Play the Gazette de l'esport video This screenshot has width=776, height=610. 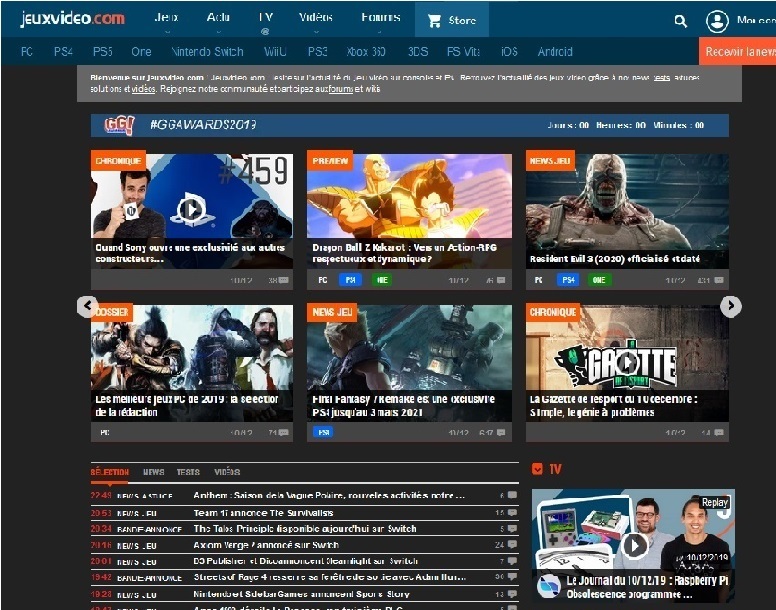[x=627, y=364]
